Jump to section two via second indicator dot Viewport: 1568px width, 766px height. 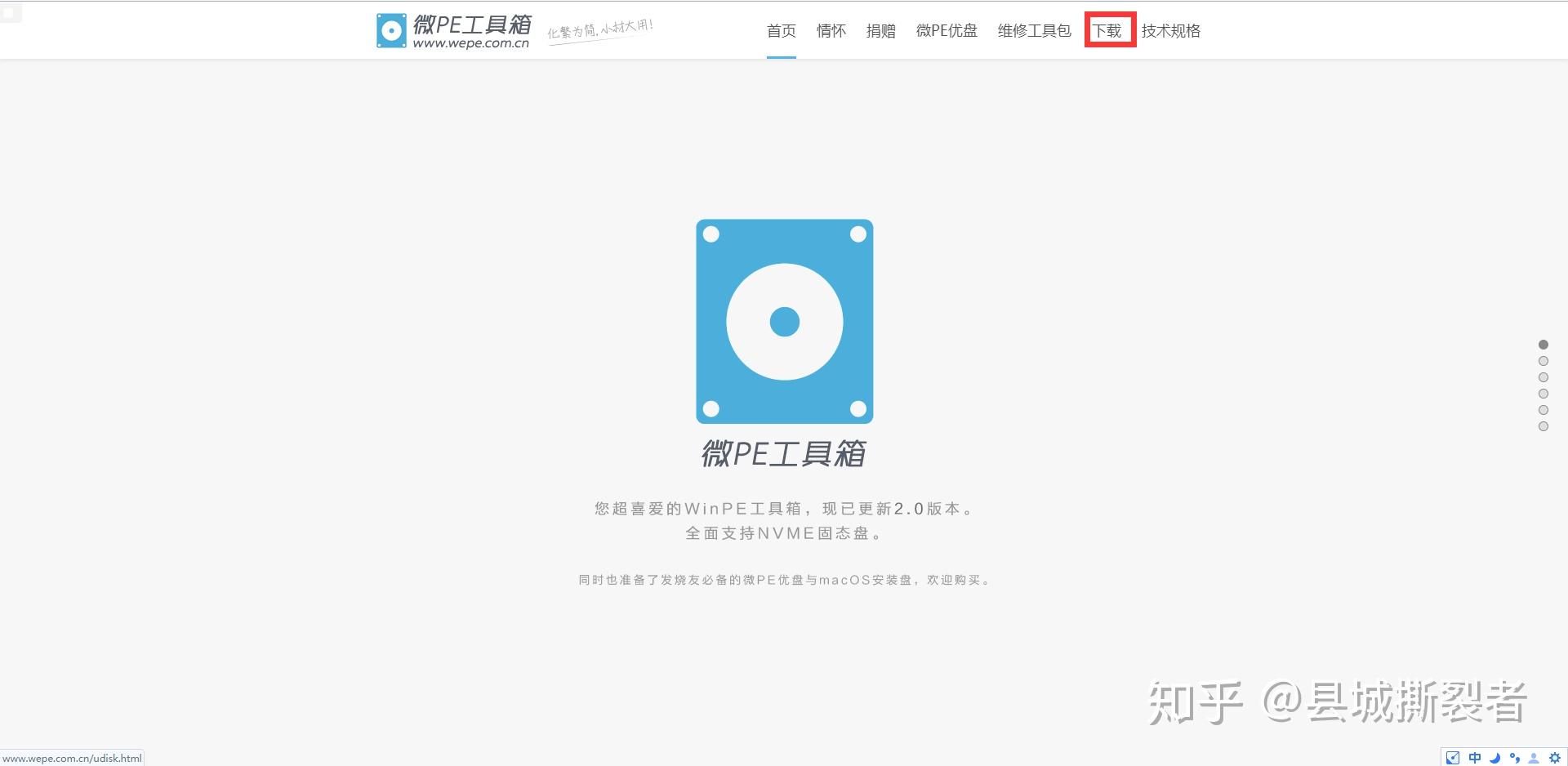(1543, 361)
